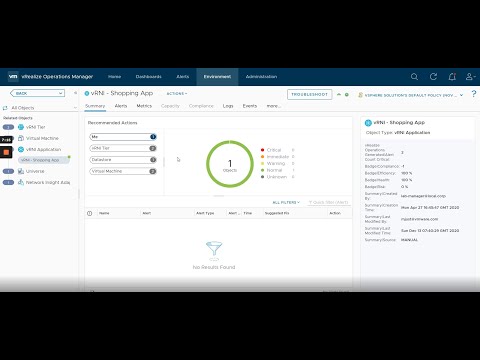
Task: Refresh using the circular arrow icon
Action: (433, 77)
